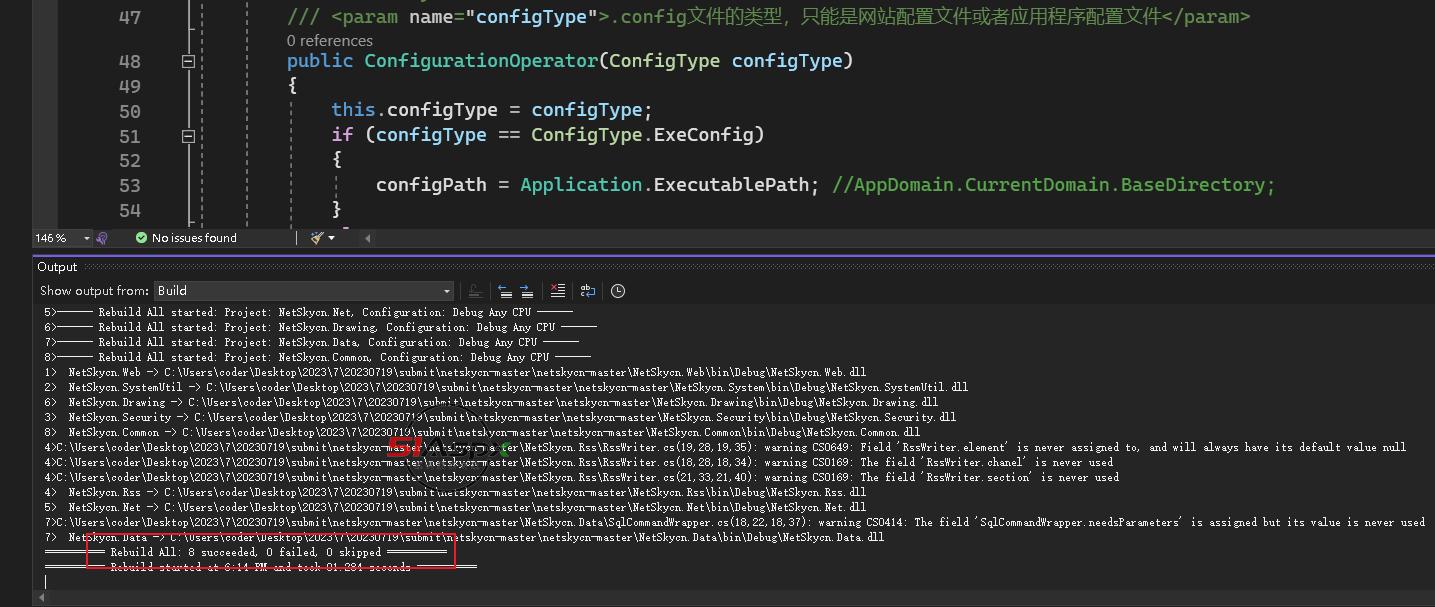The width and height of the screenshot is (1435, 607).
Task: Clear all Output window text
Action: coord(556,291)
